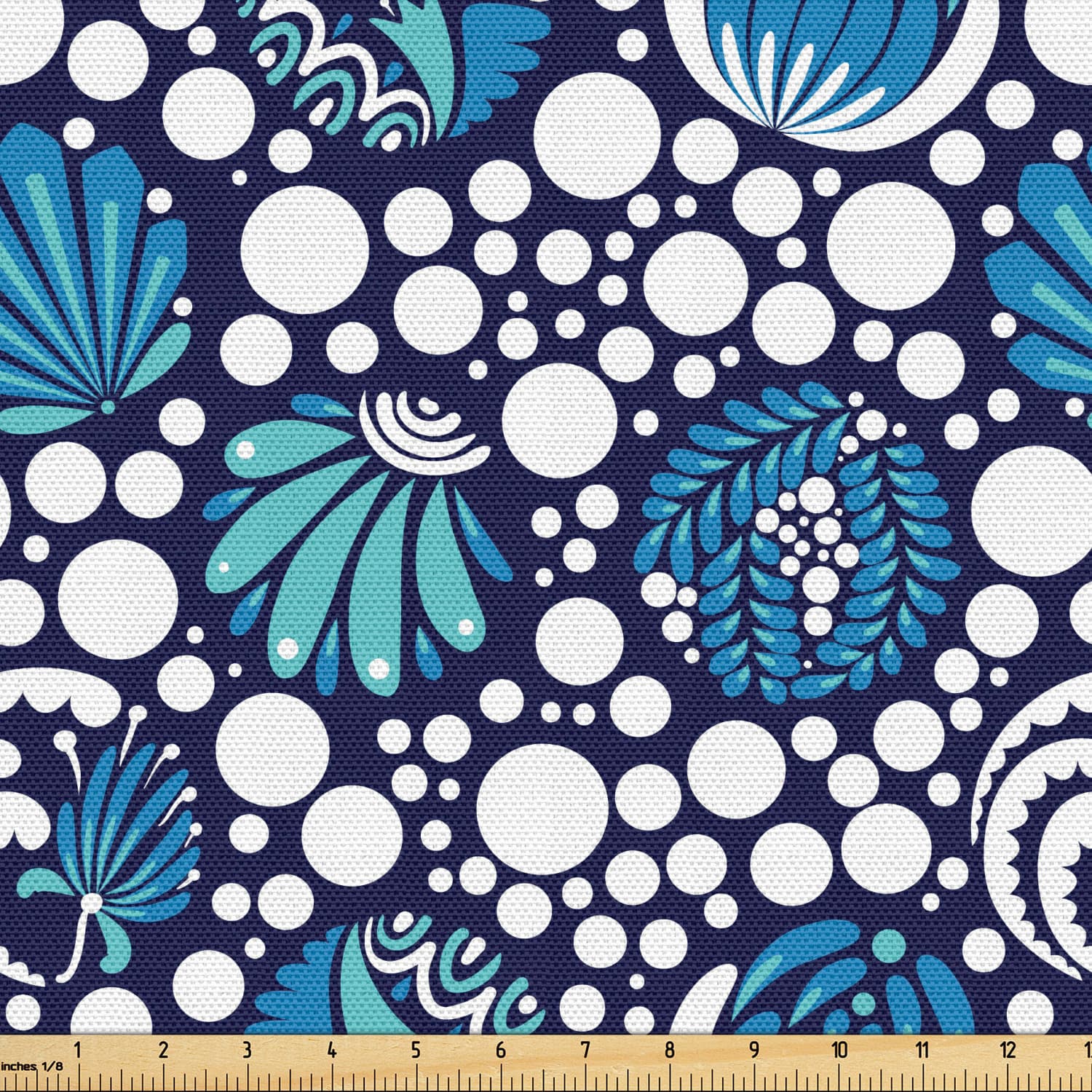The height and width of the screenshot is (1092, 1092).
Task: Click the number 12 on the ruler
Action: [1008, 1050]
